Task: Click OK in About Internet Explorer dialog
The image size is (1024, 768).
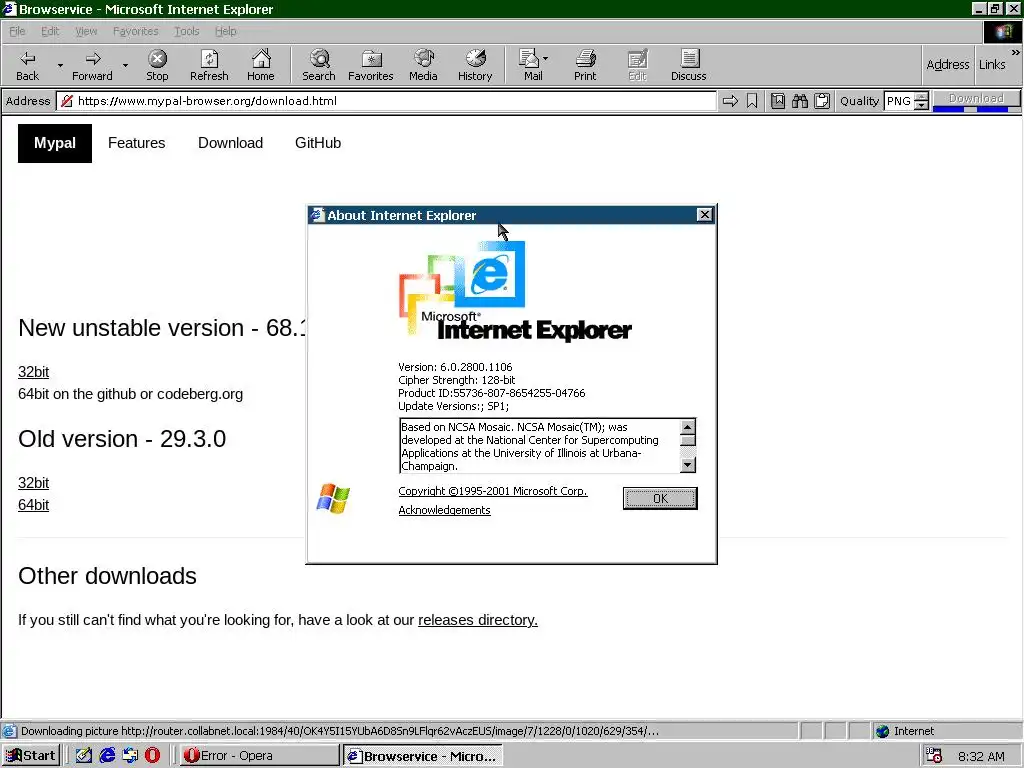Action: point(660,498)
